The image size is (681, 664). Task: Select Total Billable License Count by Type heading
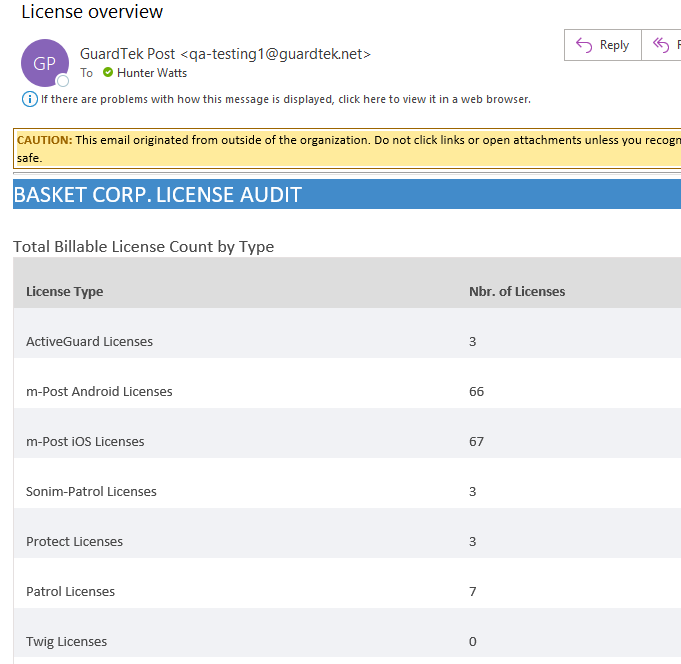pos(143,247)
